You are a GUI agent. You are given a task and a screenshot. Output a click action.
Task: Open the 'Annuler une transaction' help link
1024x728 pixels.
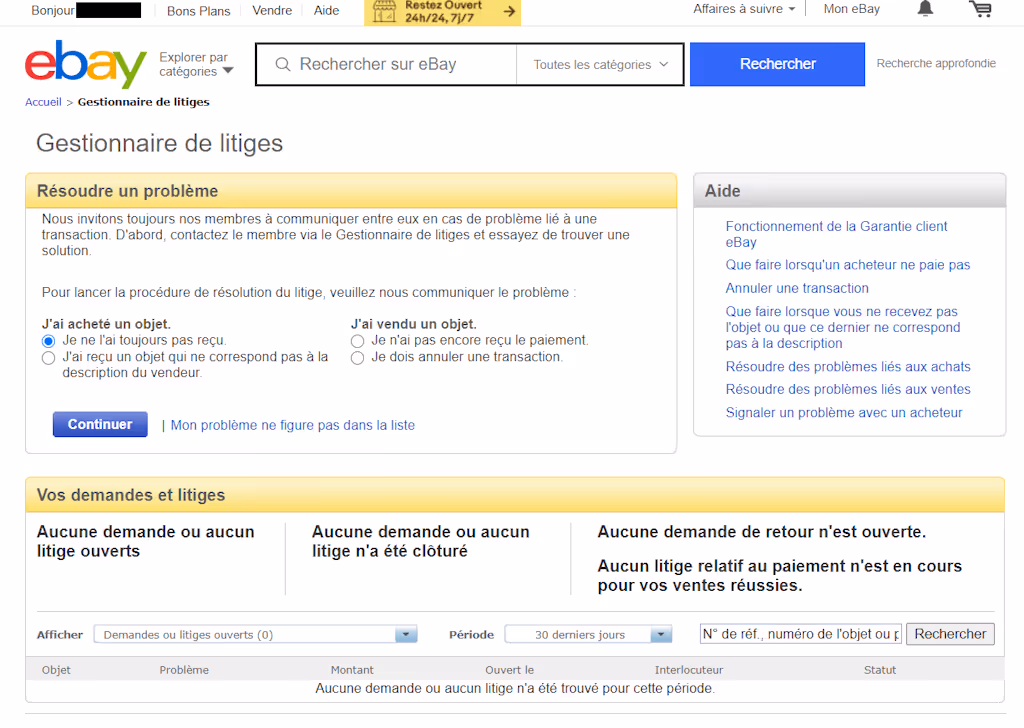(797, 288)
